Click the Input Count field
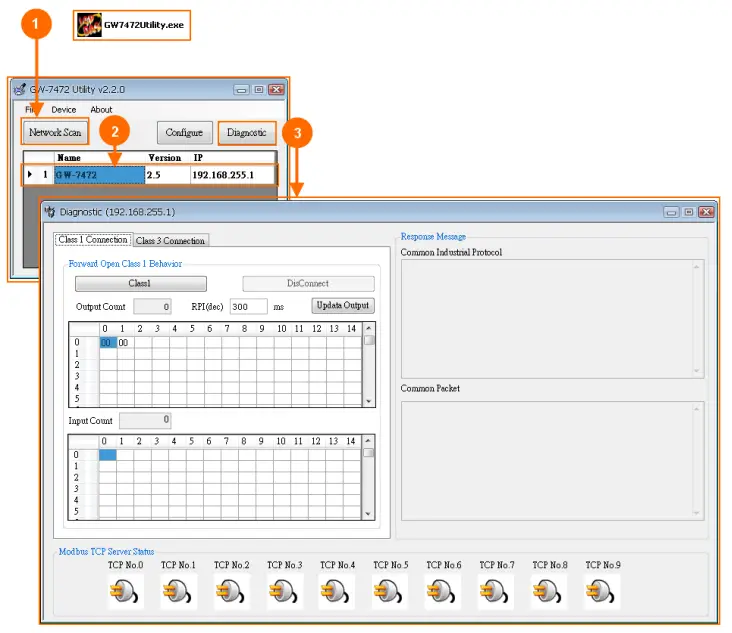Image resolution: width=732 pixels, height=633 pixels. 145,420
